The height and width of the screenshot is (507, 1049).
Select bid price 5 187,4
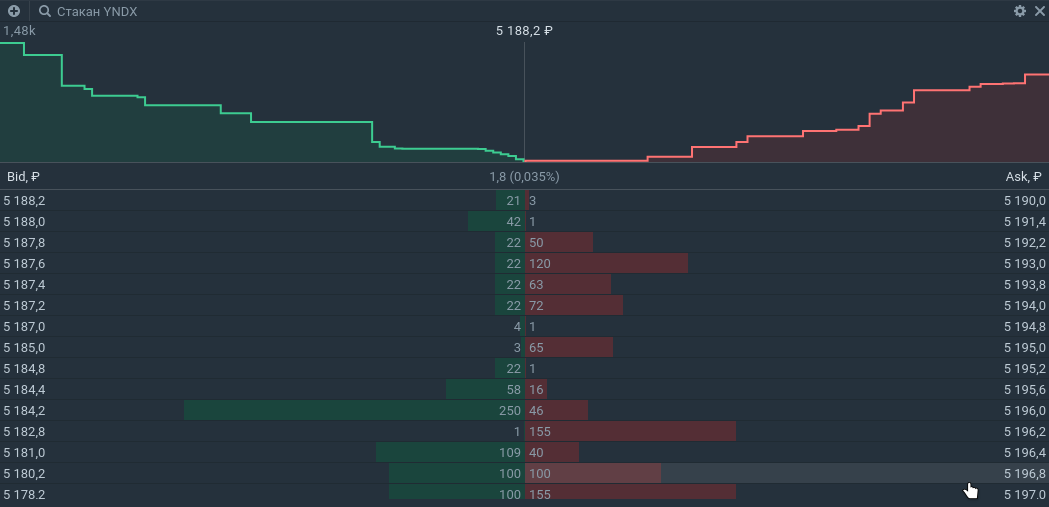point(24,285)
